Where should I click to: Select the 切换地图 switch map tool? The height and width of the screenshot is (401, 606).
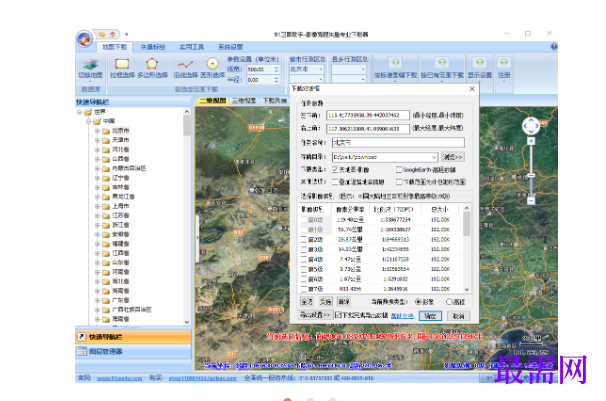90,69
